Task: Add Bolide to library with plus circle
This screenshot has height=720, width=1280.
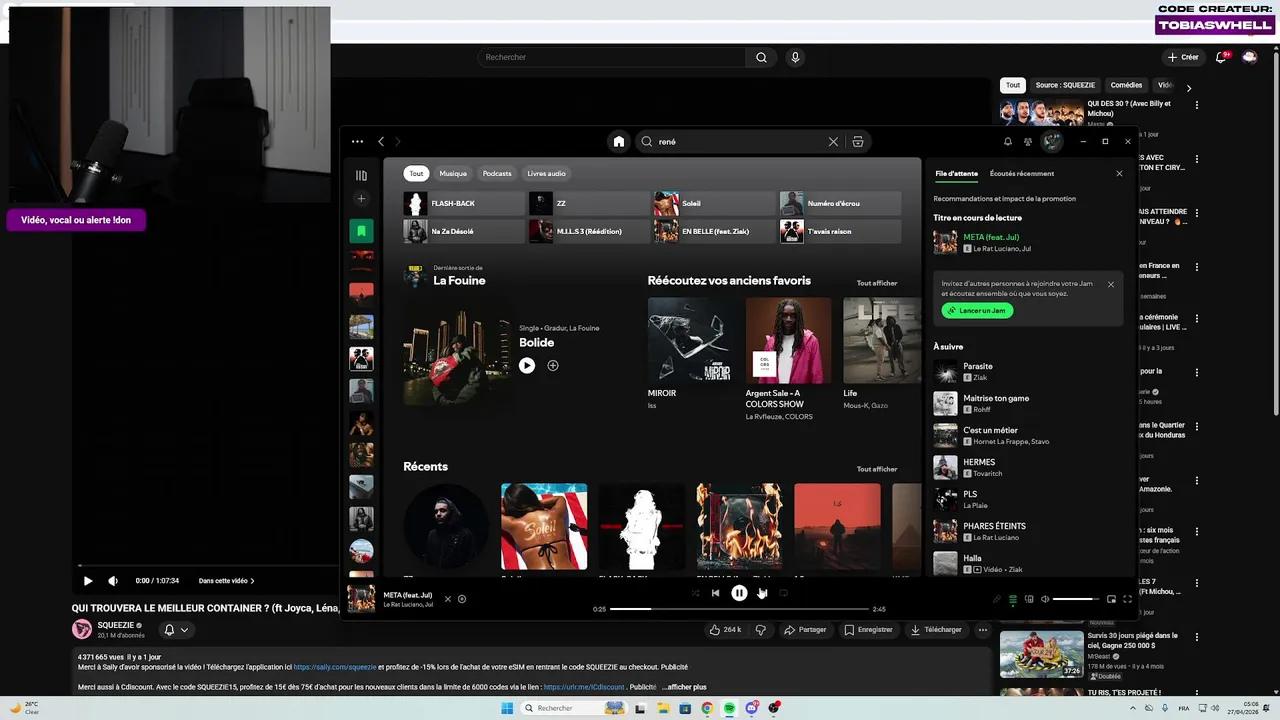Action: pyautogui.click(x=553, y=366)
